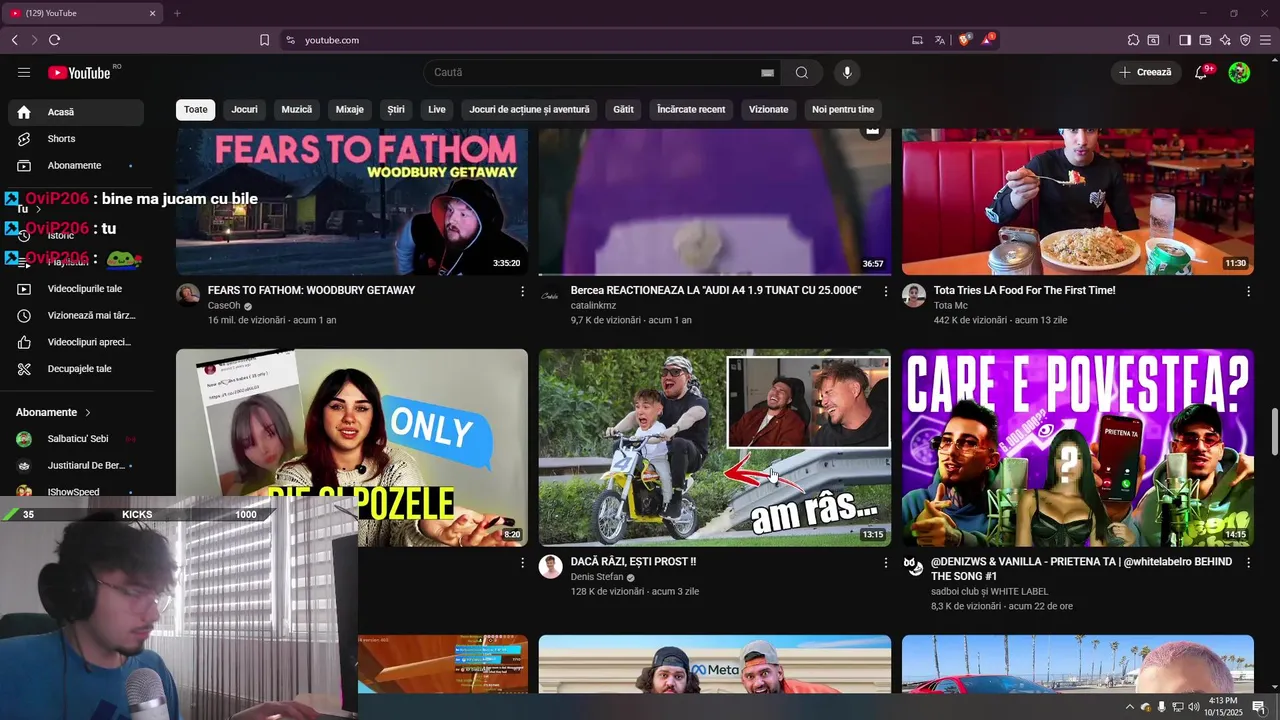Click the translate page icon
The image size is (1280, 720).
click(x=940, y=40)
